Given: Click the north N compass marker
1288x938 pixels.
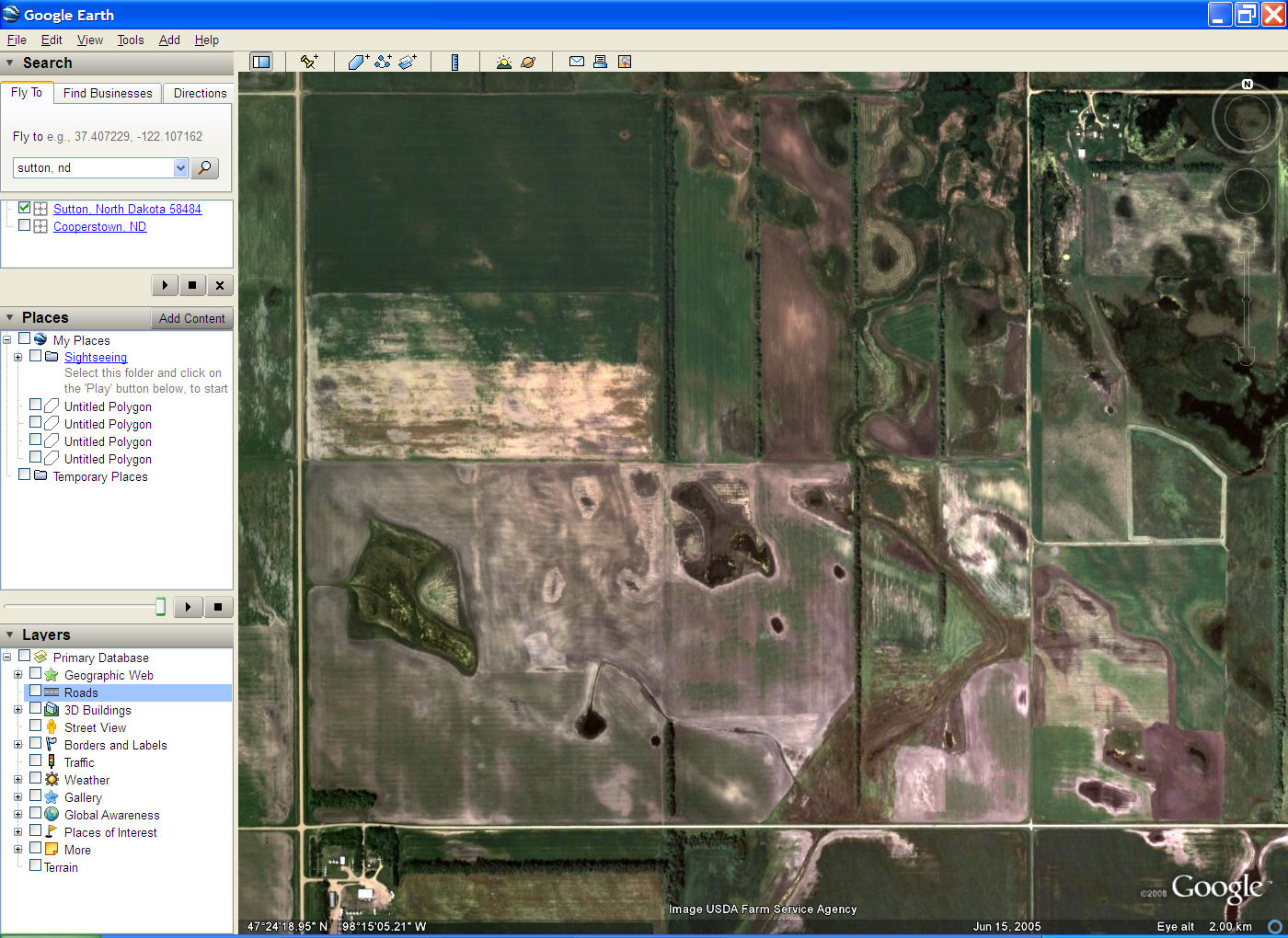Looking at the screenshot, I should tap(1248, 84).
